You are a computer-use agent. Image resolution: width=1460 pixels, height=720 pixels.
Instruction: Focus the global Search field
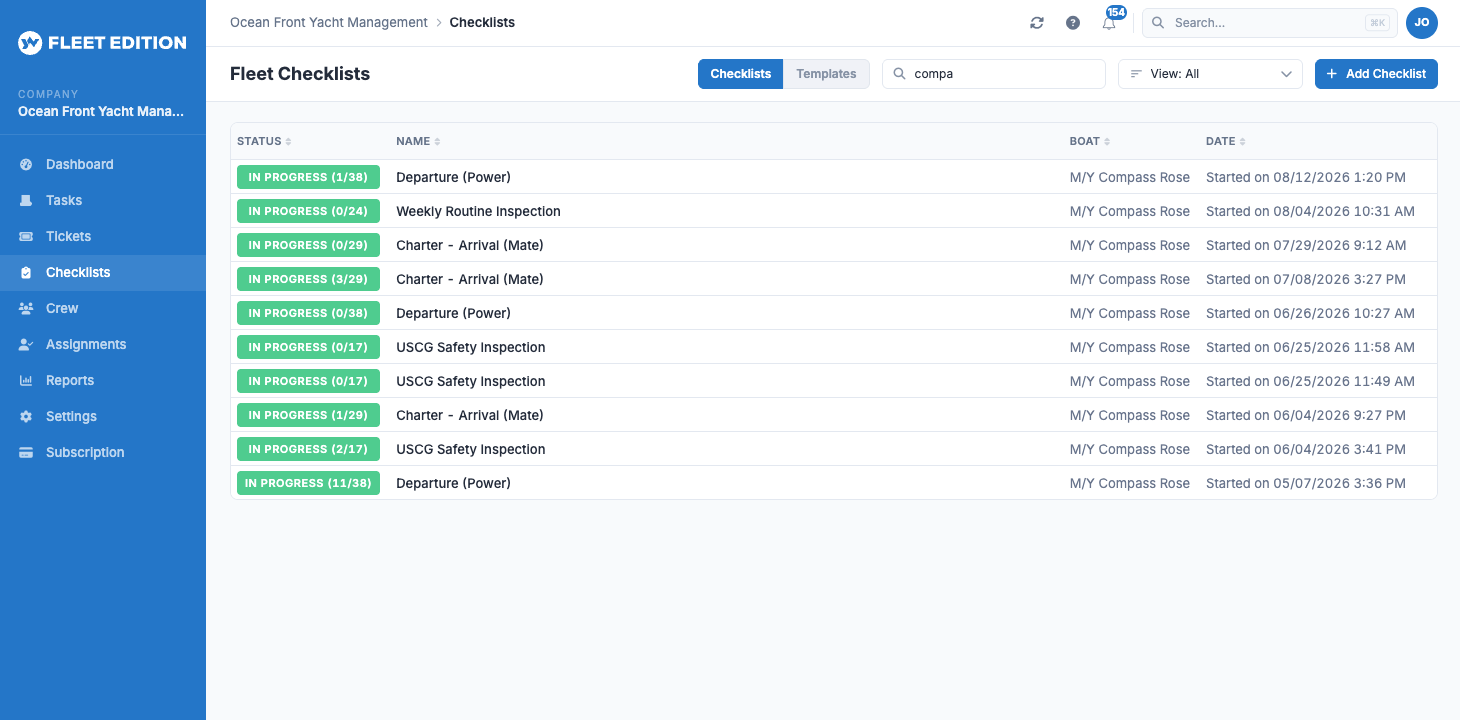coord(1270,23)
